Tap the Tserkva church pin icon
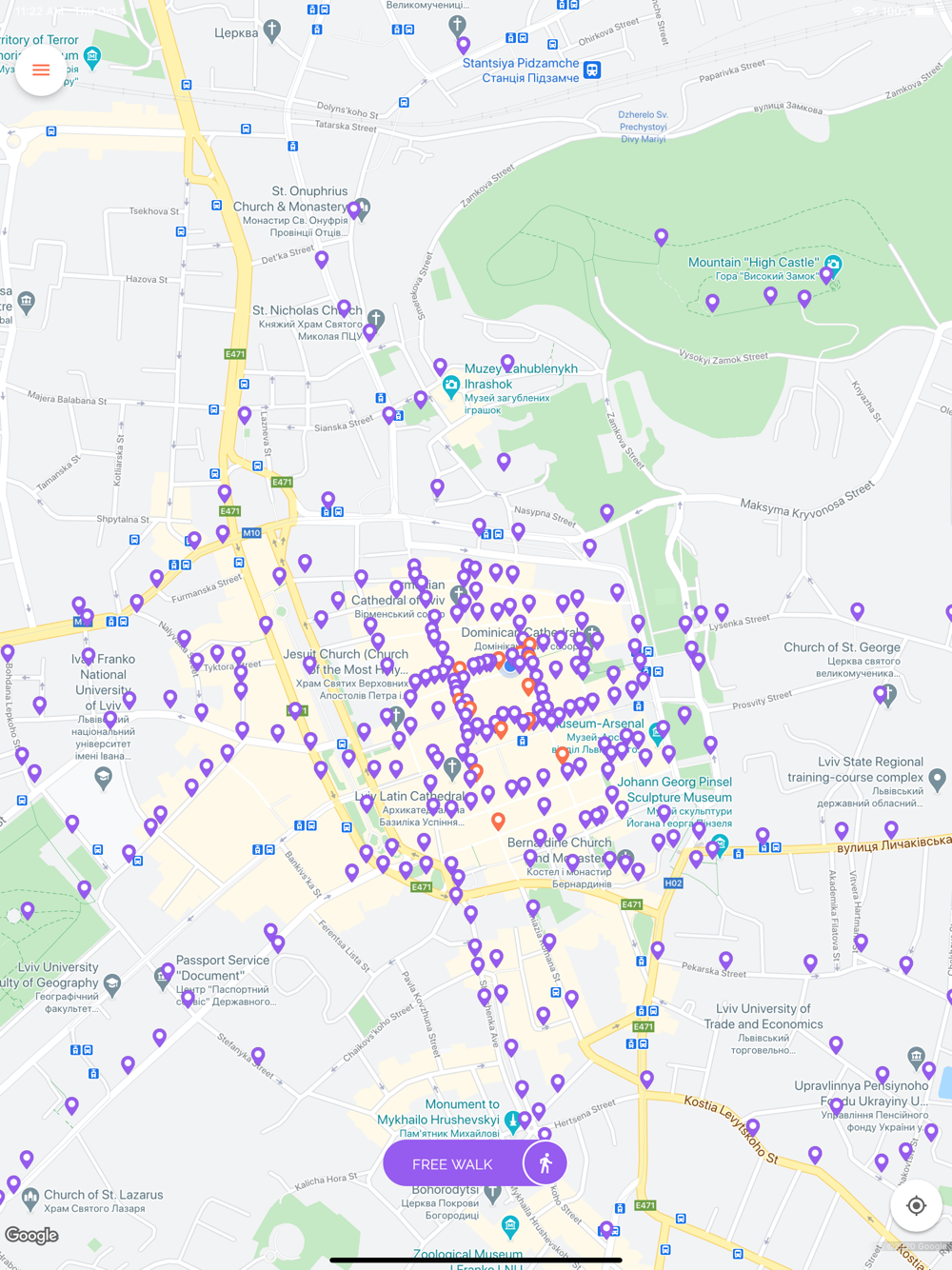The height and width of the screenshot is (1270, 952). tap(272, 30)
